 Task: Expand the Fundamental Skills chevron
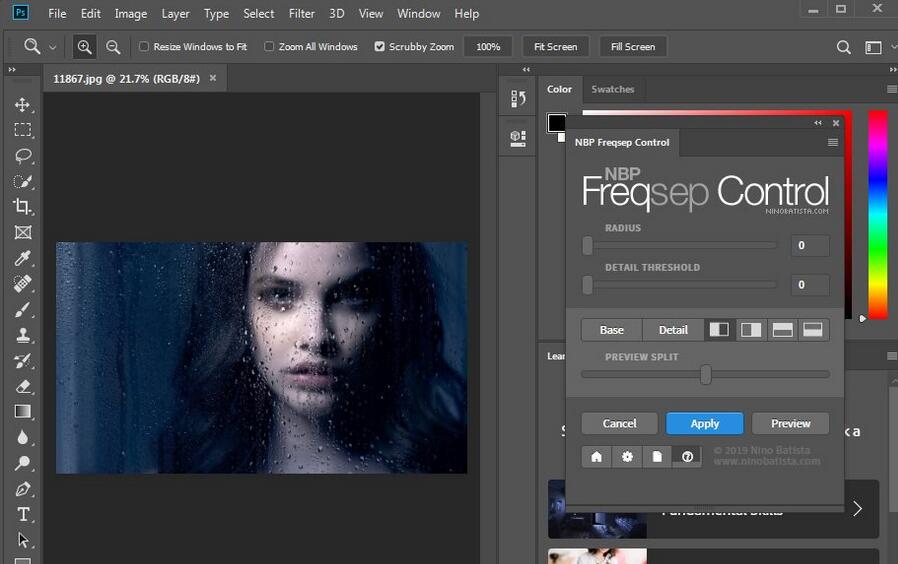(x=857, y=509)
